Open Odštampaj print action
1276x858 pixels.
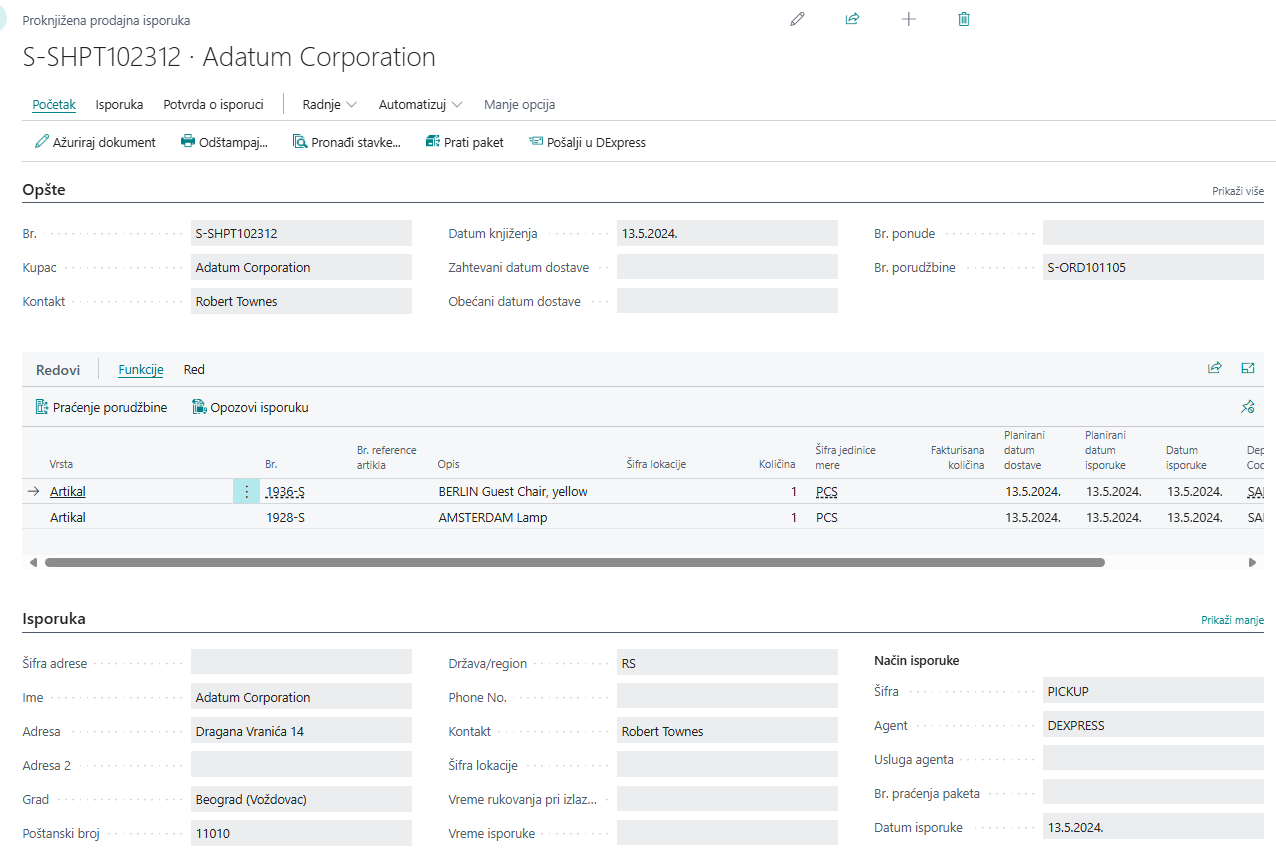(224, 142)
